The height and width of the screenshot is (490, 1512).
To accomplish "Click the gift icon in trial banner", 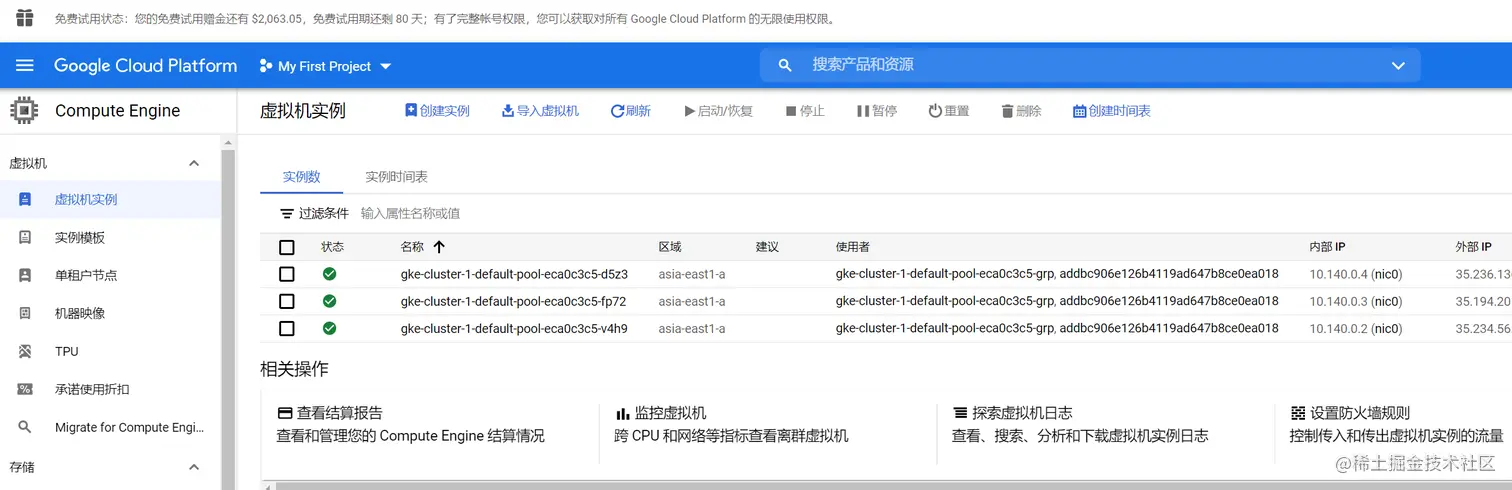I will point(24,18).
